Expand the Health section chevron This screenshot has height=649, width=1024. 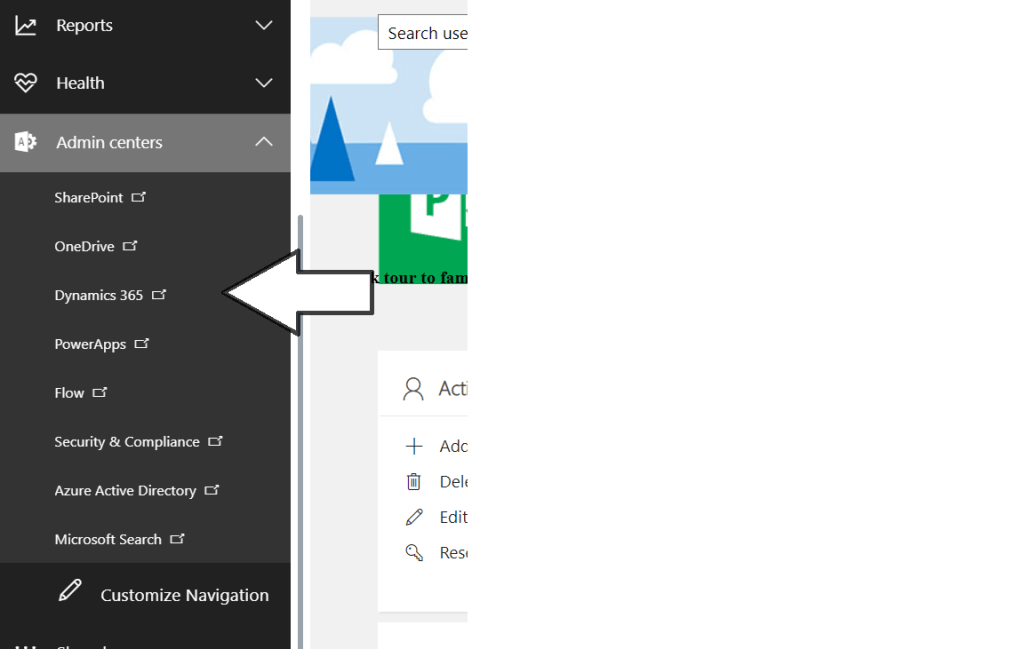coord(264,83)
